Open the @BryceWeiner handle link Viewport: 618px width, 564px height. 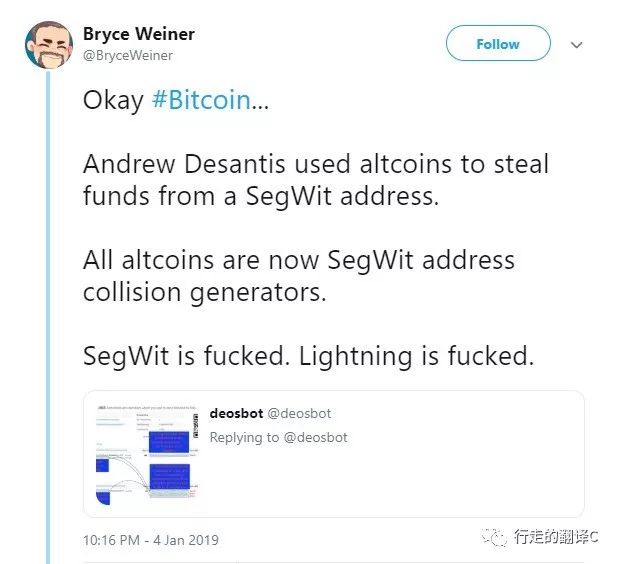128,56
